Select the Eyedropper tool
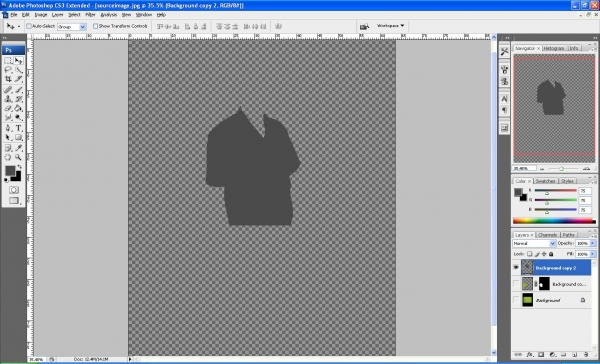 point(18,148)
